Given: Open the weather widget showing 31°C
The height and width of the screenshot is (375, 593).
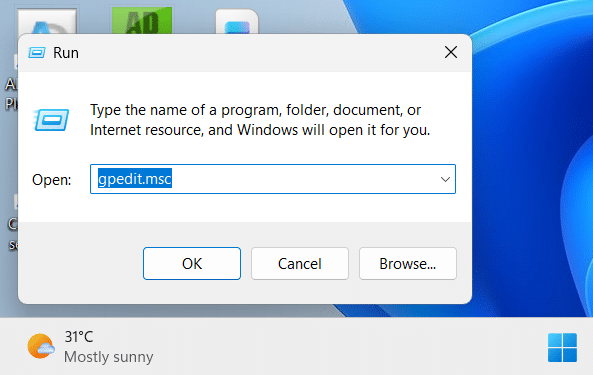Looking at the screenshot, I should [x=90, y=347].
